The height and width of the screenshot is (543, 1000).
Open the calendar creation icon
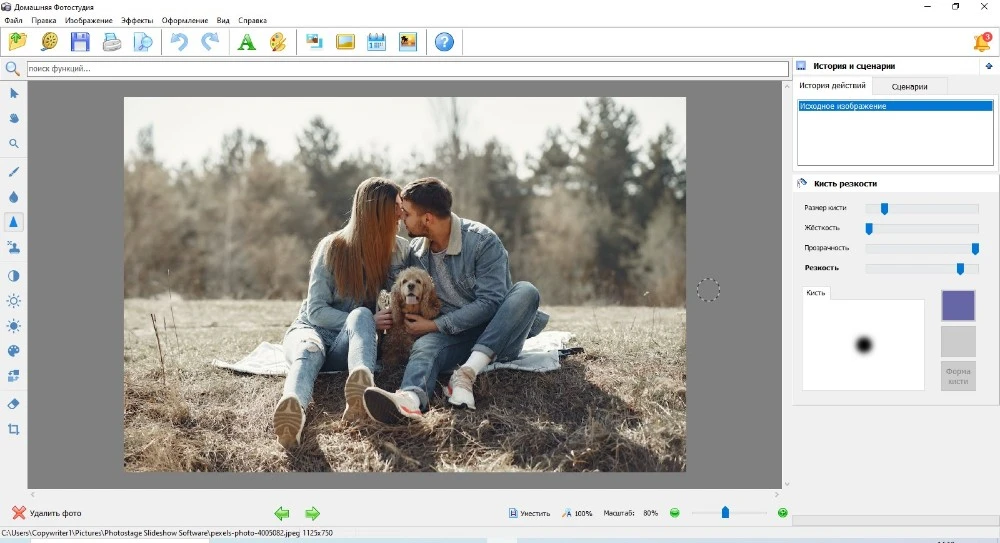coord(376,42)
